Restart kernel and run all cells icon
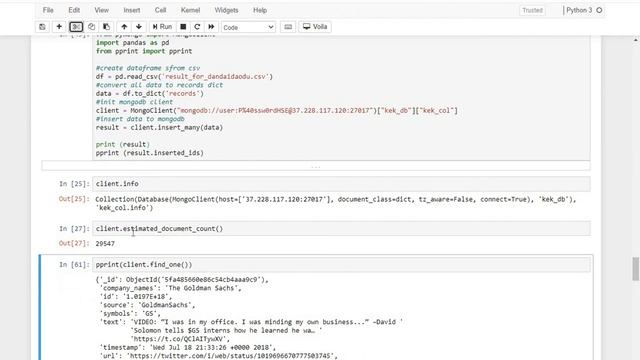 211,27
